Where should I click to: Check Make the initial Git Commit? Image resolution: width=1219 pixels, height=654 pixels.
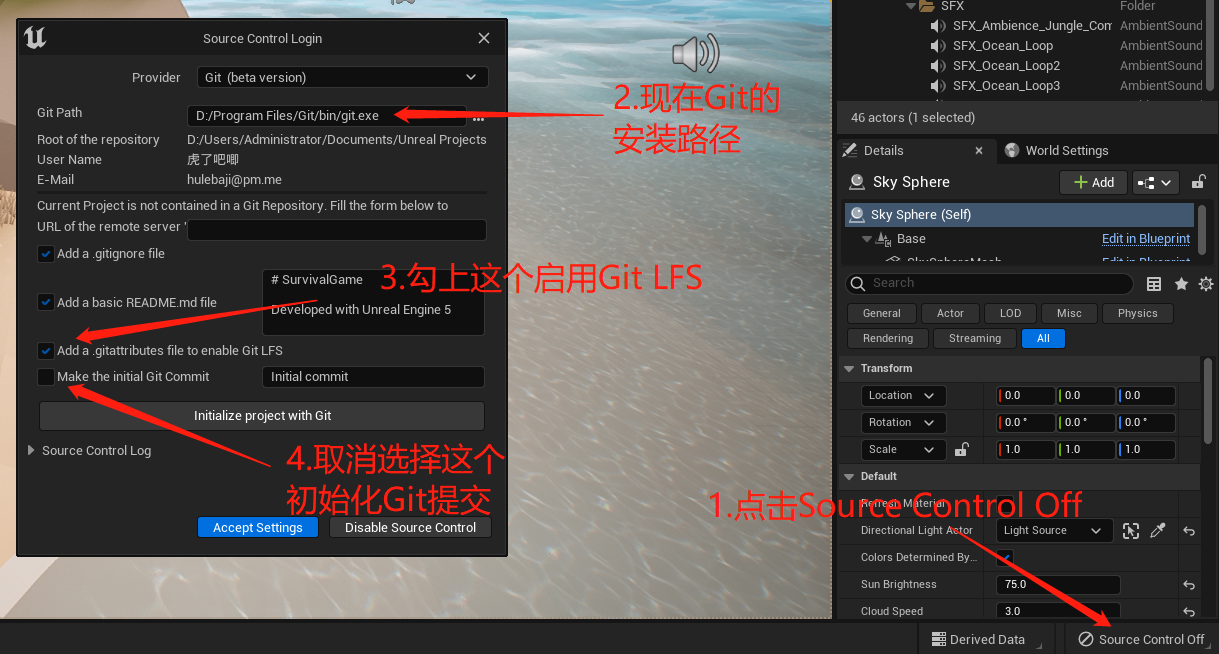46,377
